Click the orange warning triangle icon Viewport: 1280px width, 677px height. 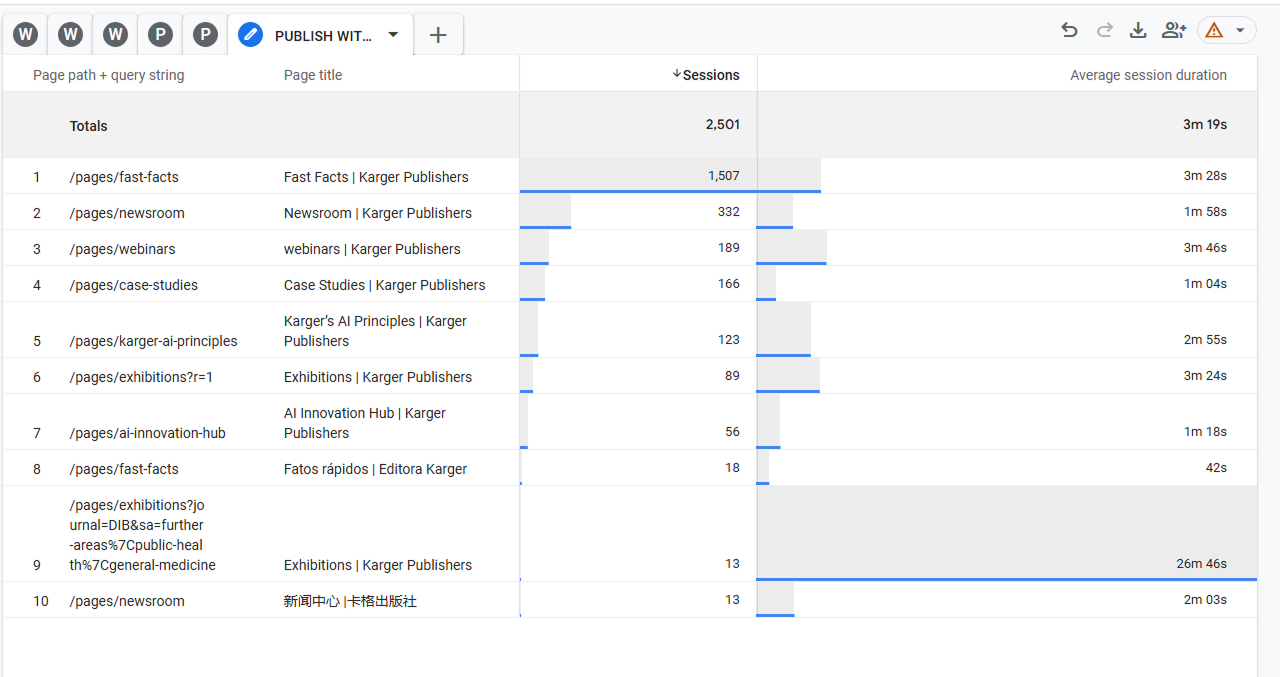tap(1214, 30)
